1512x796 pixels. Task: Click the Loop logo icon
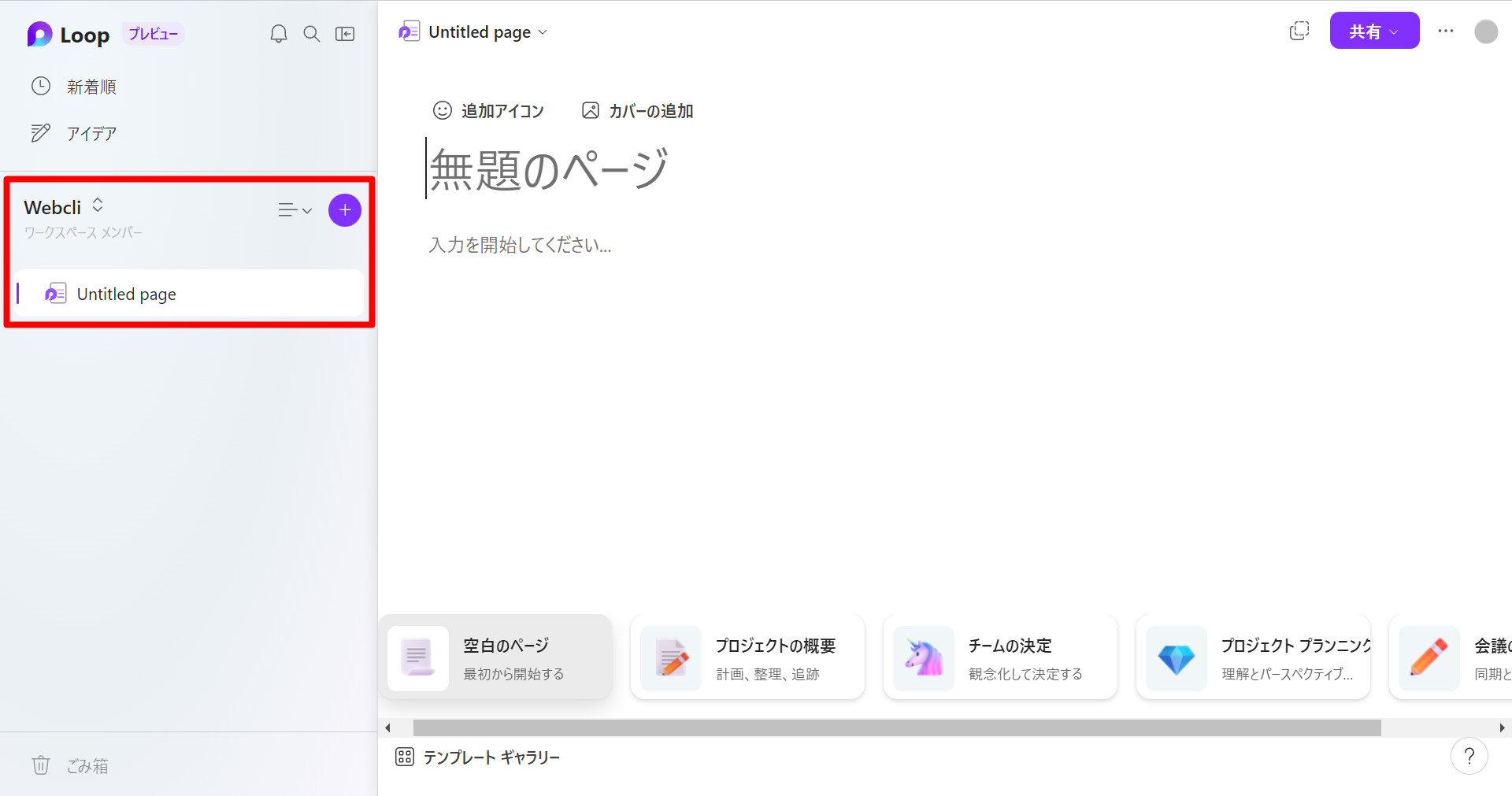tap(39, 35)
